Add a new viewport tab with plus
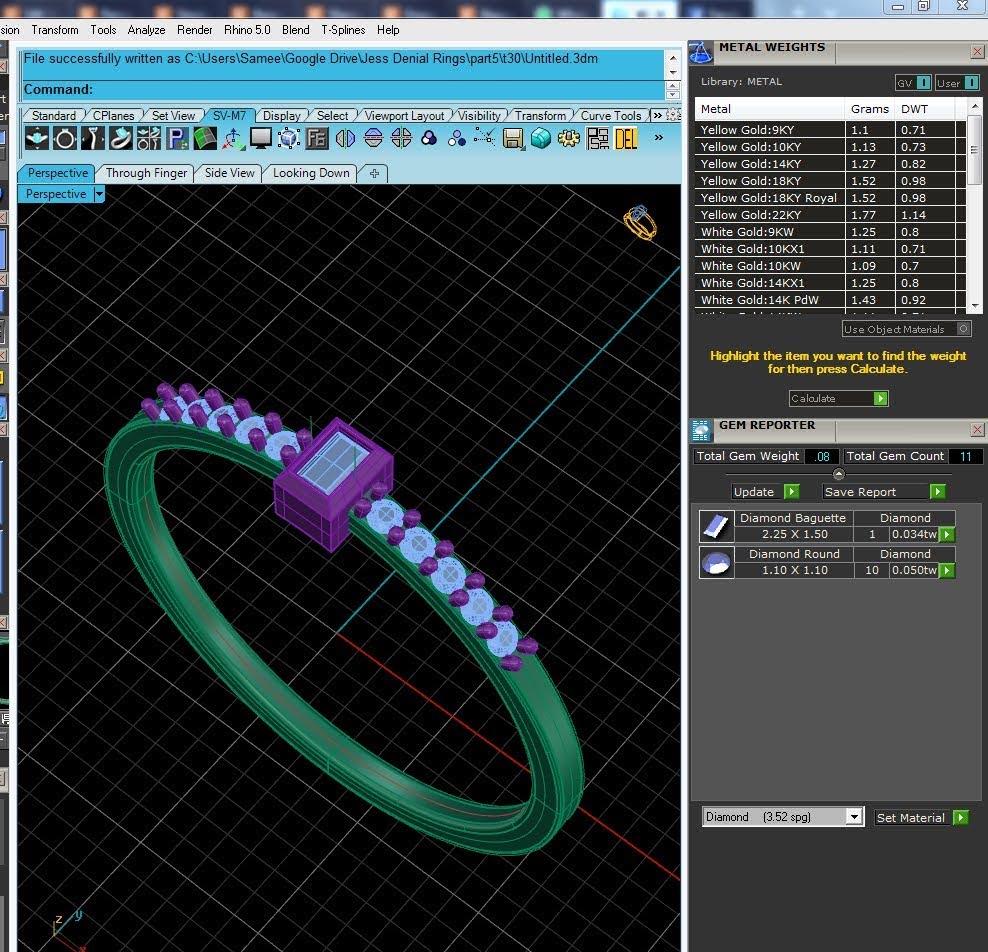Image resolution: width=988 pixels, height=952 pixels. pos(374,173)
